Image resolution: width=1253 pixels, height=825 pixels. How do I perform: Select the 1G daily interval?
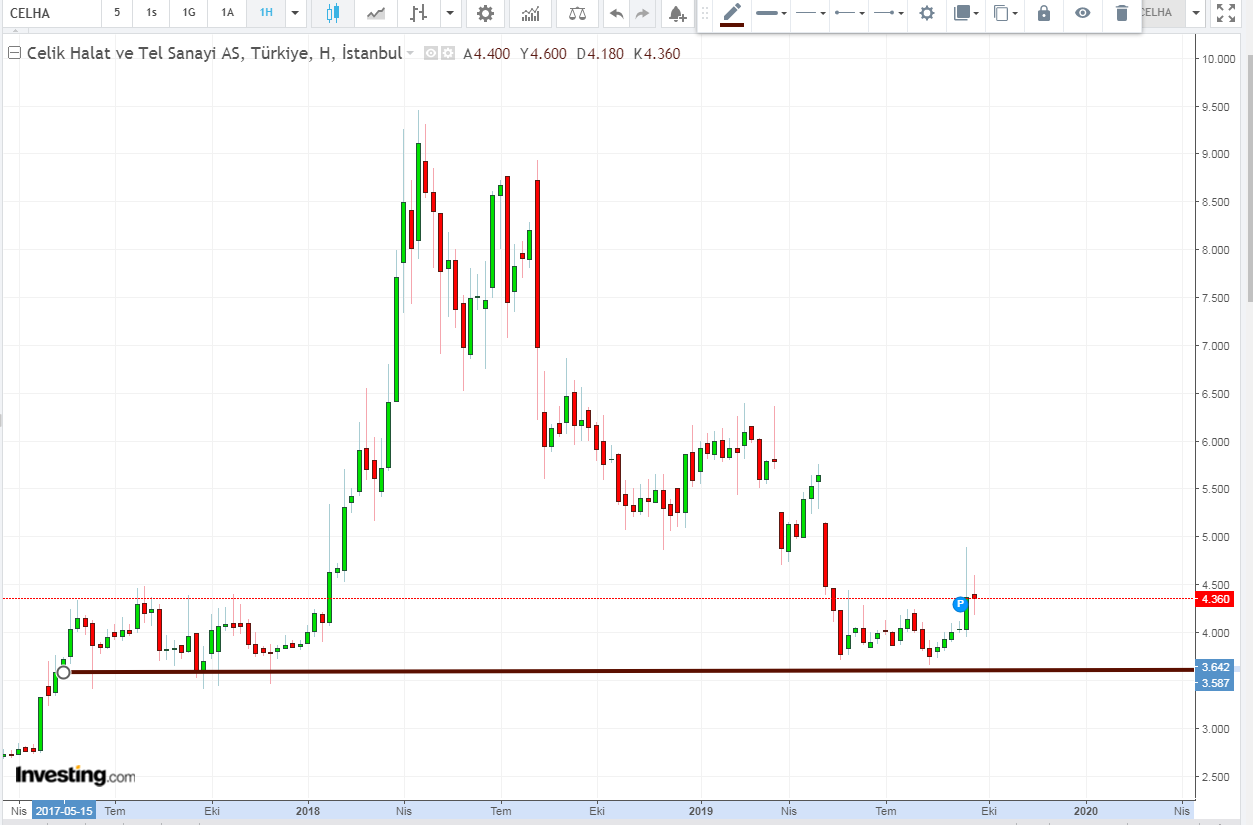189,13
